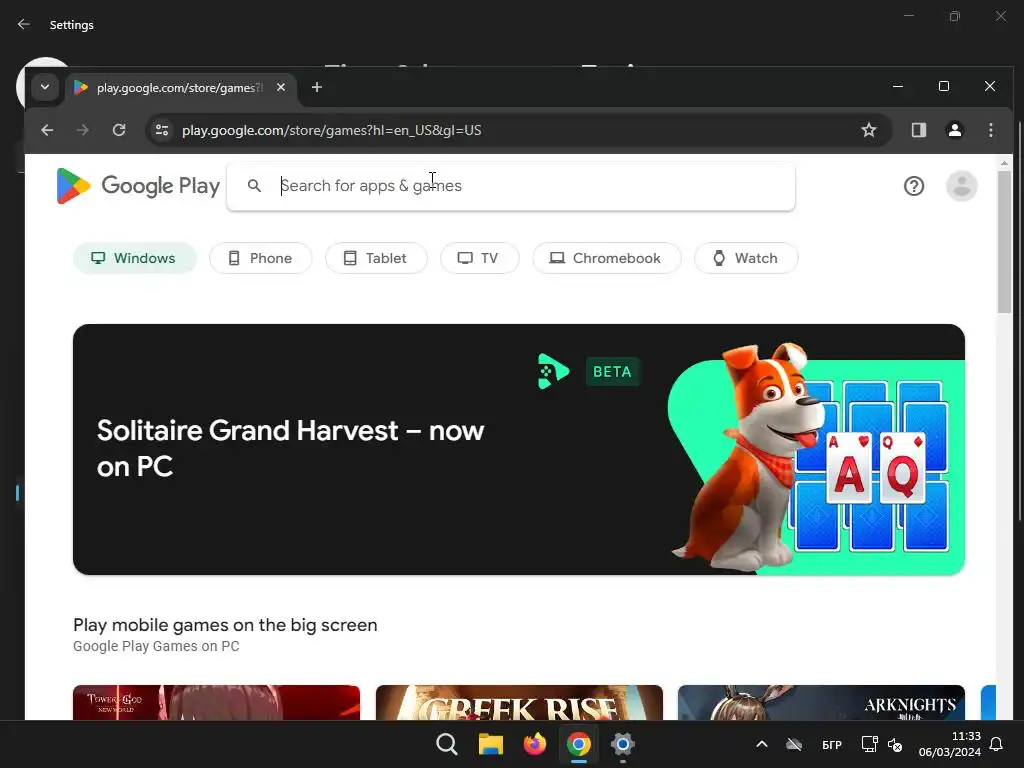
Task: Click the scrollbar up arrow
Action: coord(1004,162)
